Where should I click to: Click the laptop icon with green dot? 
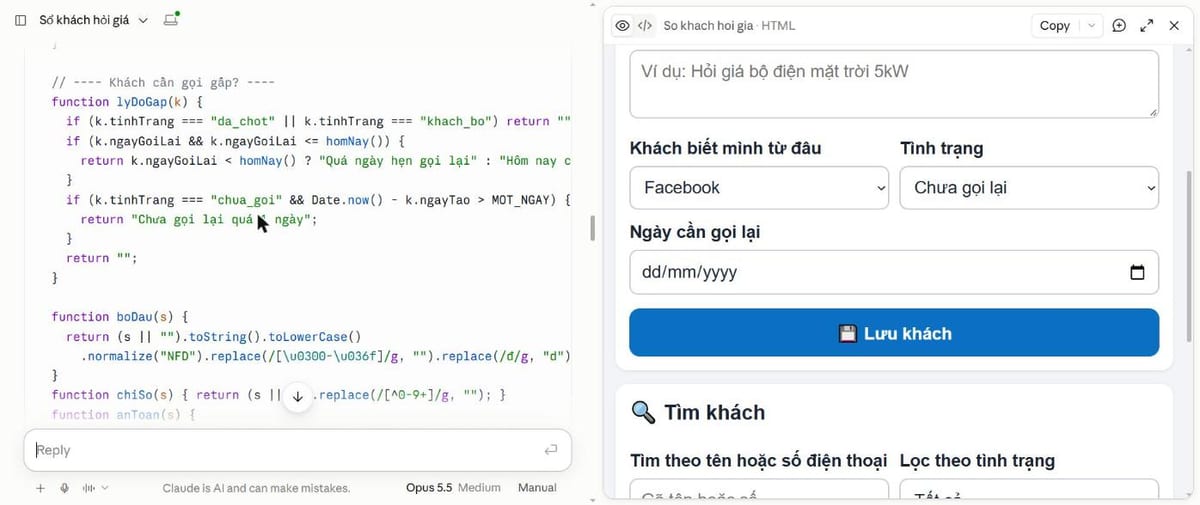point(171,19)
